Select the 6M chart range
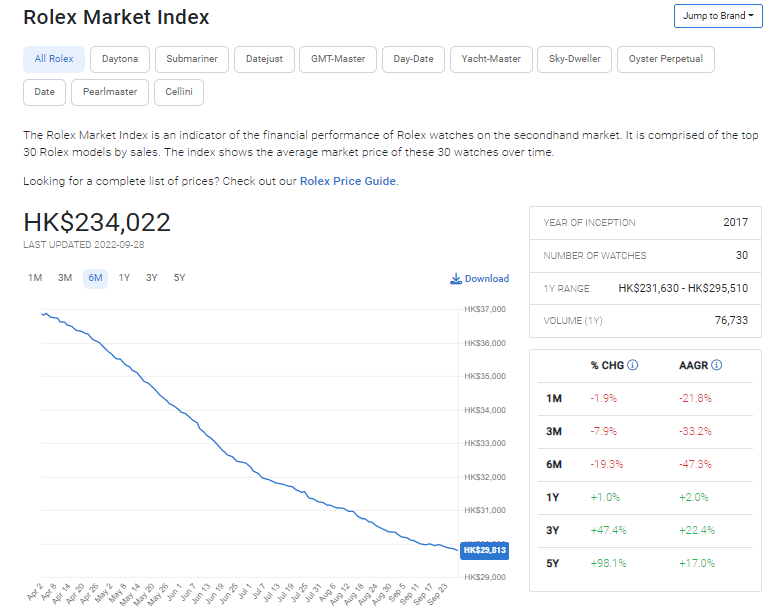Image resolution: width=777 pixels, height=613 pixels. (95, 278)
